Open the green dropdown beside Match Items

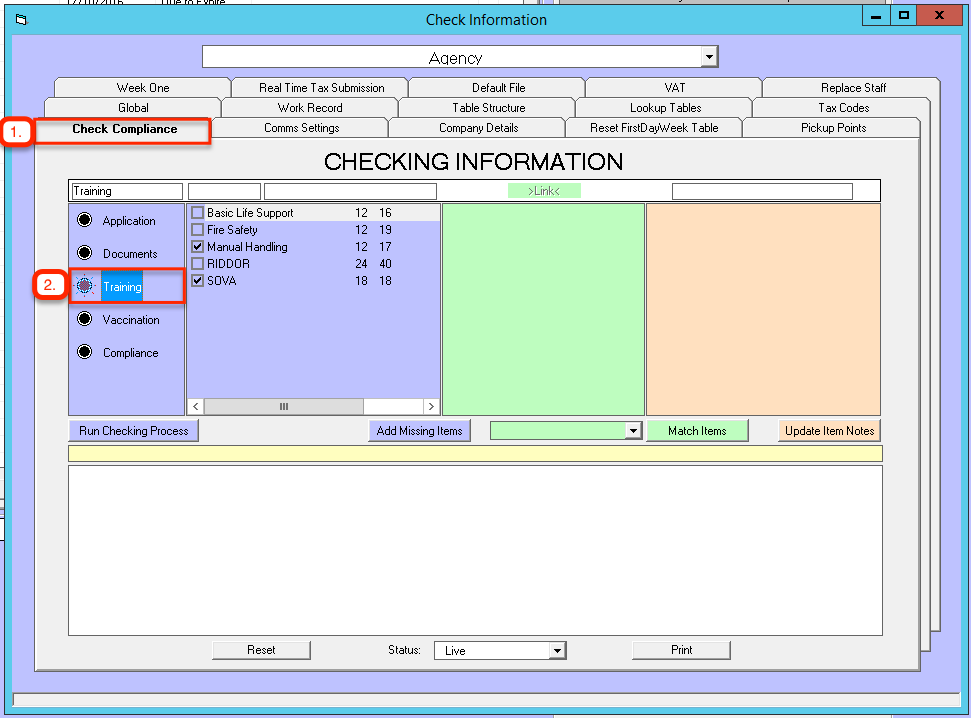tap(632, 431)
